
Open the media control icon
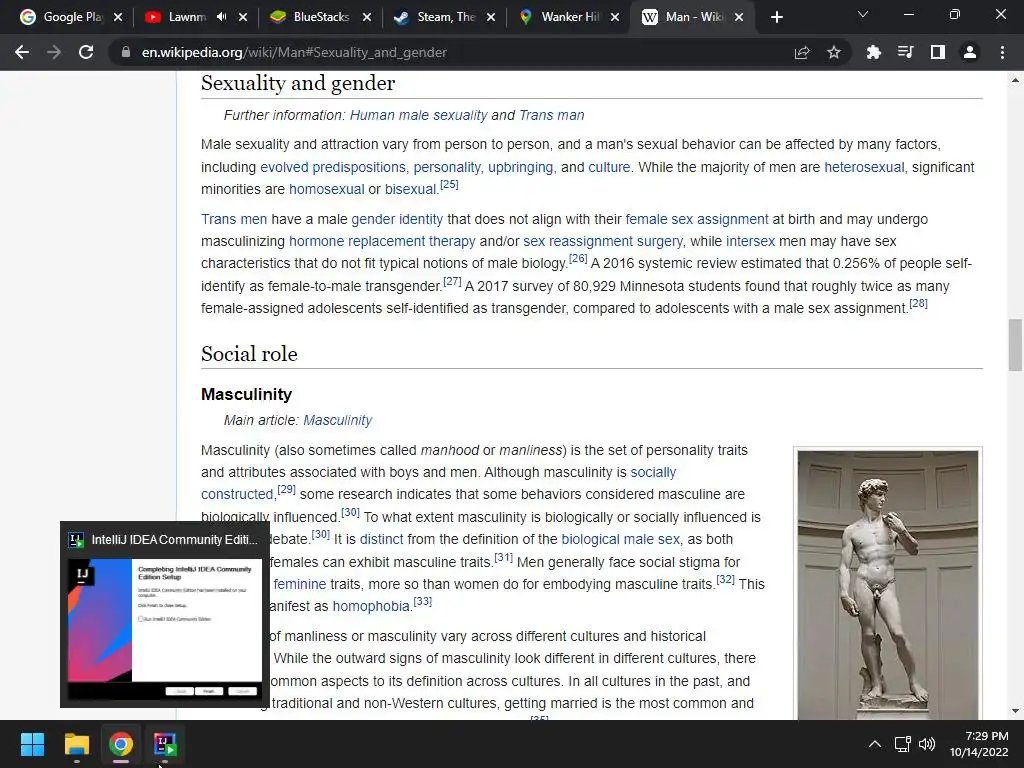click(905, 52)
